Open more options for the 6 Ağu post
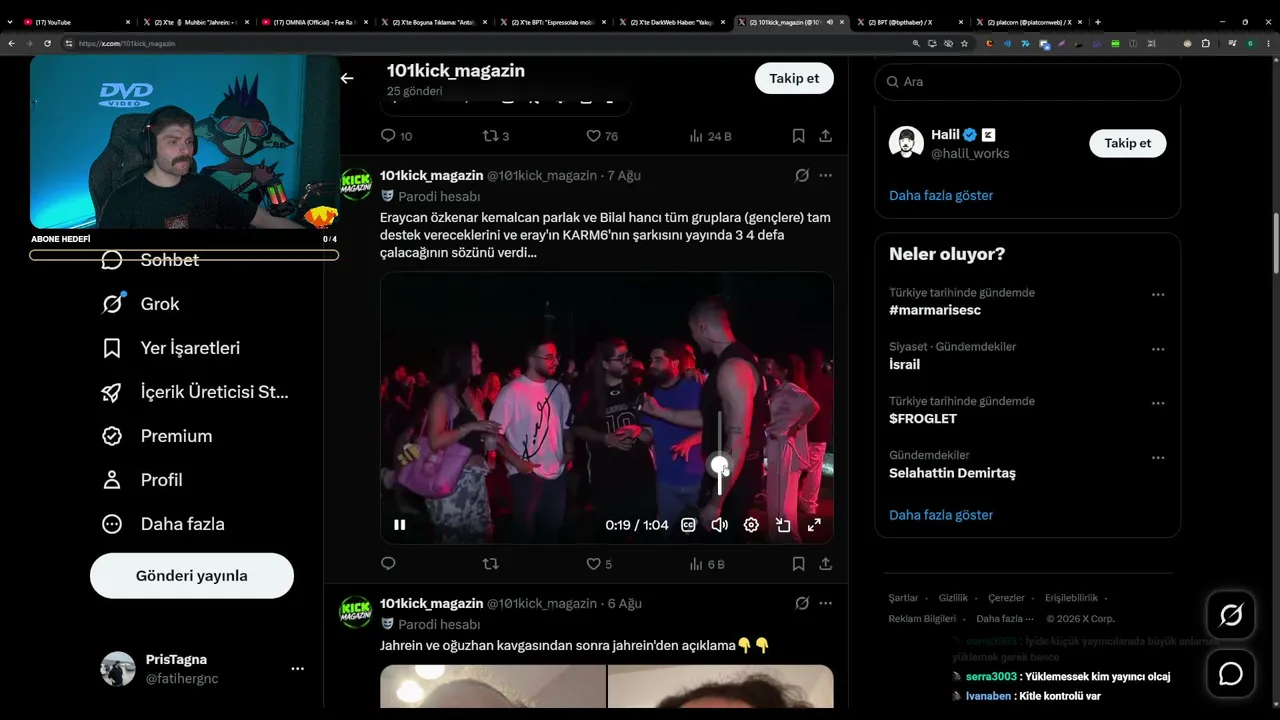Image resolution: width=1280 pixels, height=720 pixels. 826,603
